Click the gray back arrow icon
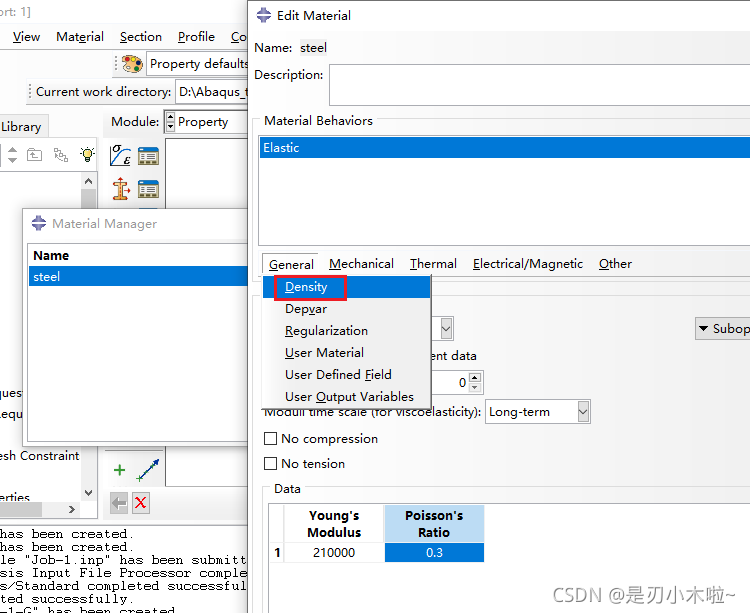This screenshot has height=613, width=750. 119,503
